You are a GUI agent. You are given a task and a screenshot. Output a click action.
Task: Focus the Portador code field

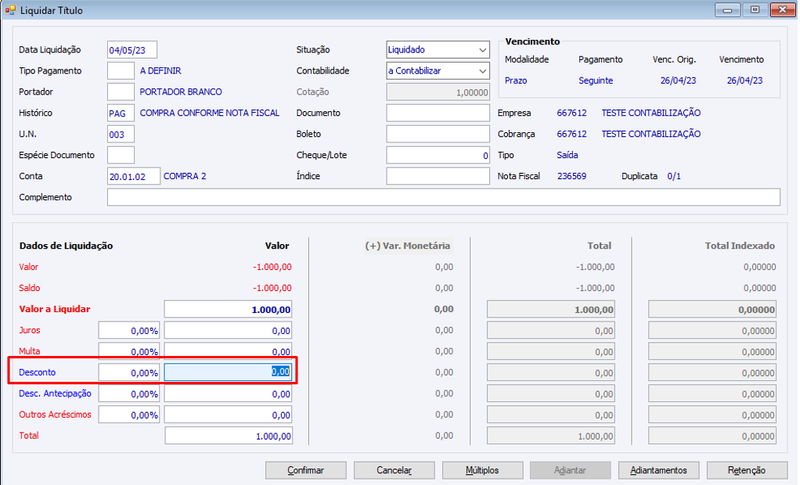point(121,92)
